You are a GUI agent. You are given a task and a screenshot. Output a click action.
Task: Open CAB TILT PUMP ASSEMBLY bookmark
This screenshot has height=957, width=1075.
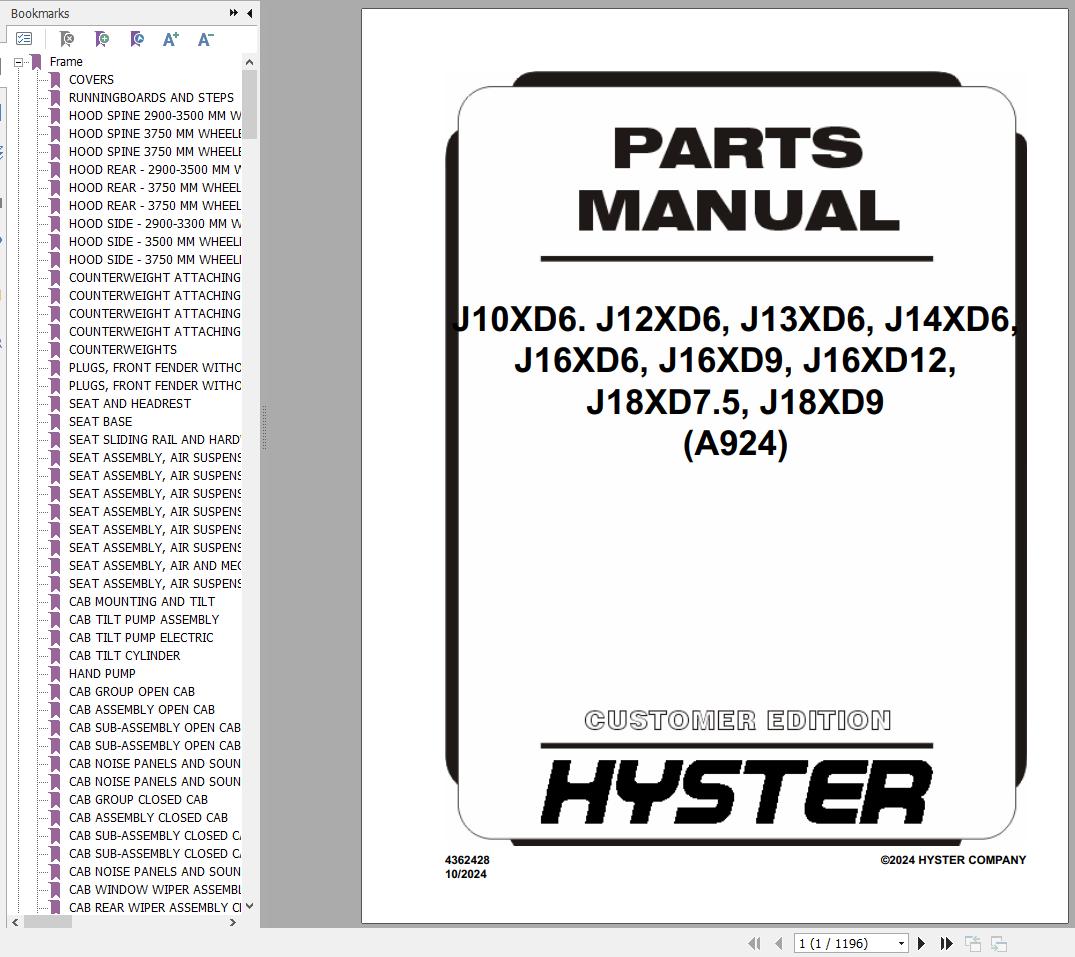tap(144, 619)
